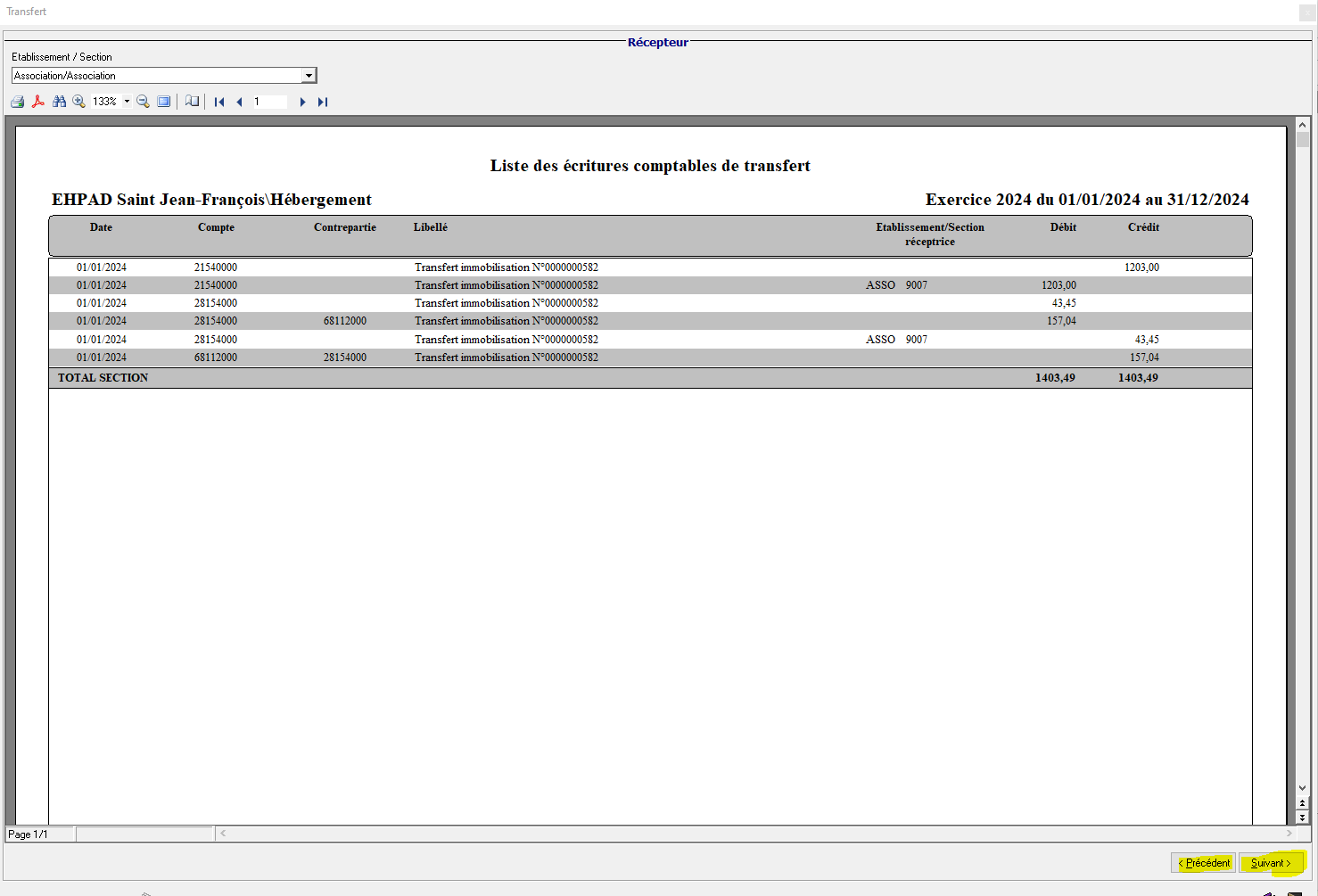Click contrepartie 68112000 cell
Screen dimensions: 1318x896
pos(345,321)
